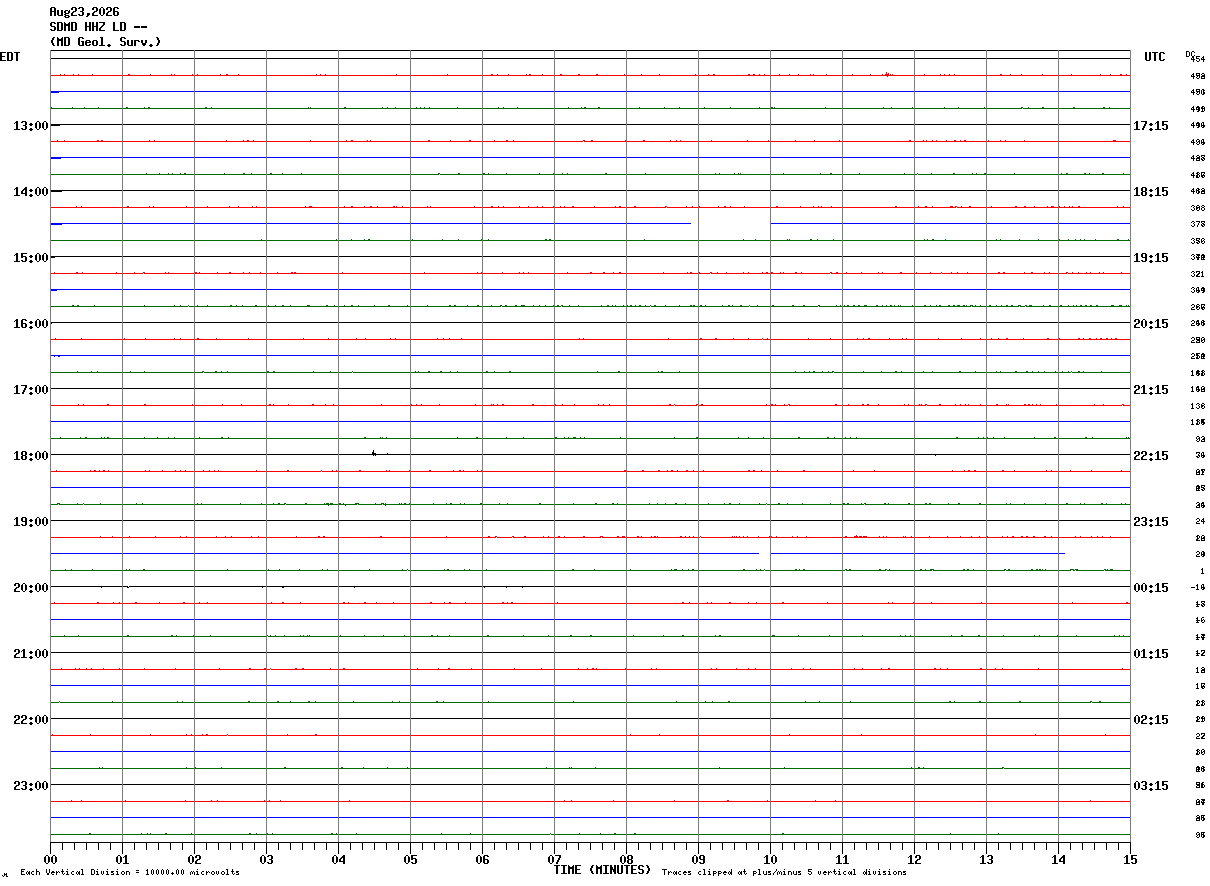Select the 13:00 EDT hour label
Screen dimensions: 1210x886
click(31, 126)
